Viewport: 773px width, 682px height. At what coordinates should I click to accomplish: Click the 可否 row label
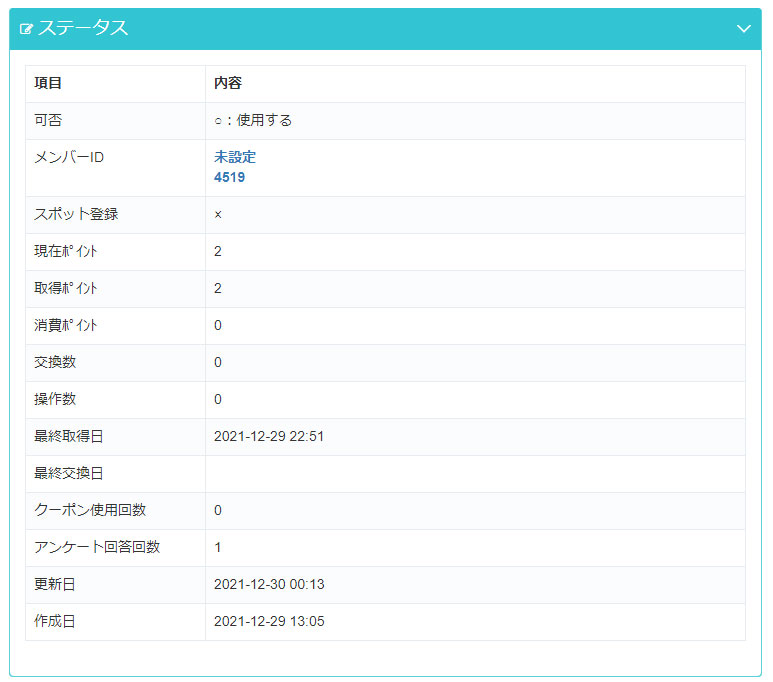[x=48, y=121]
